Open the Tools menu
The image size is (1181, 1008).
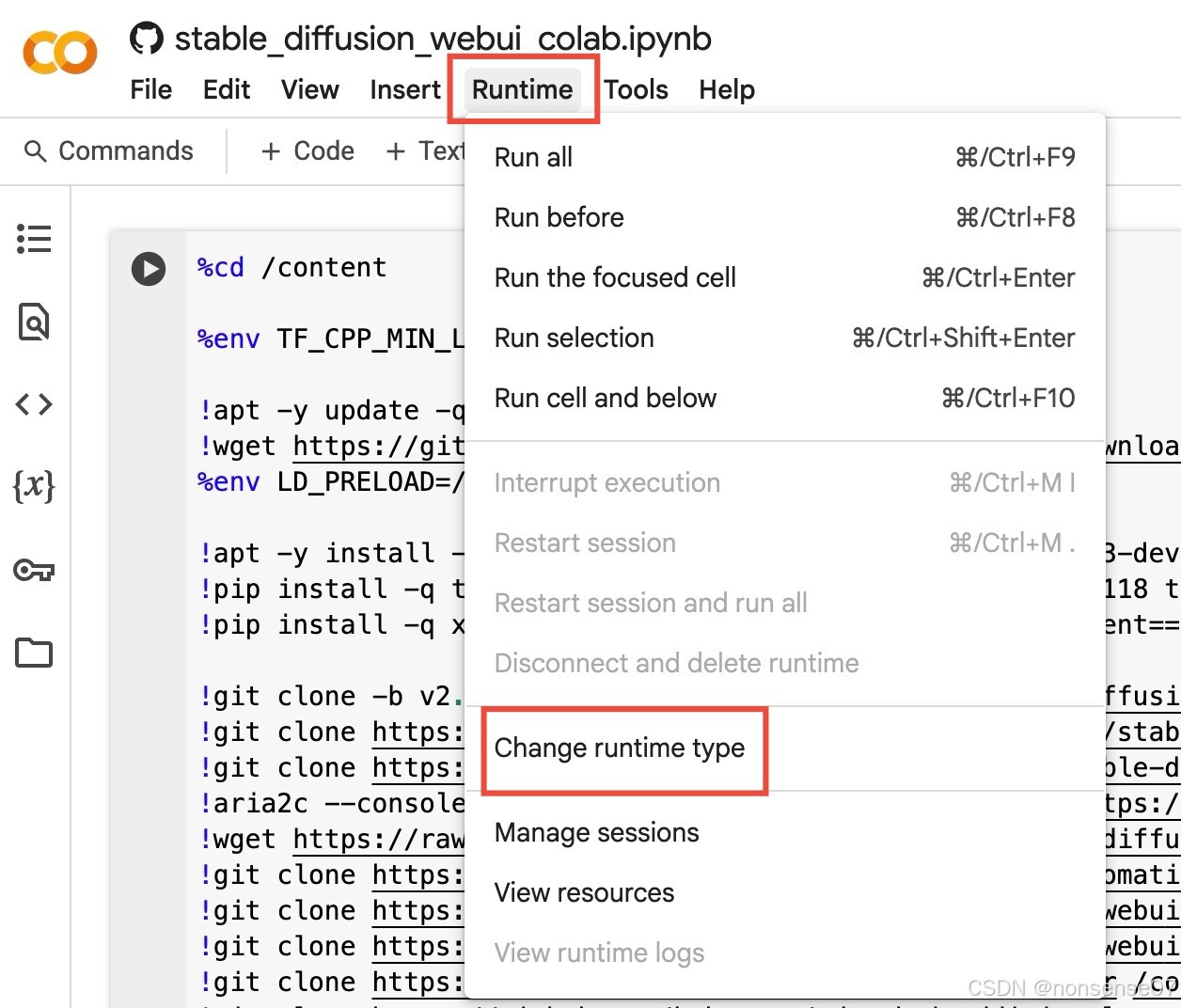tap(637, 89)
